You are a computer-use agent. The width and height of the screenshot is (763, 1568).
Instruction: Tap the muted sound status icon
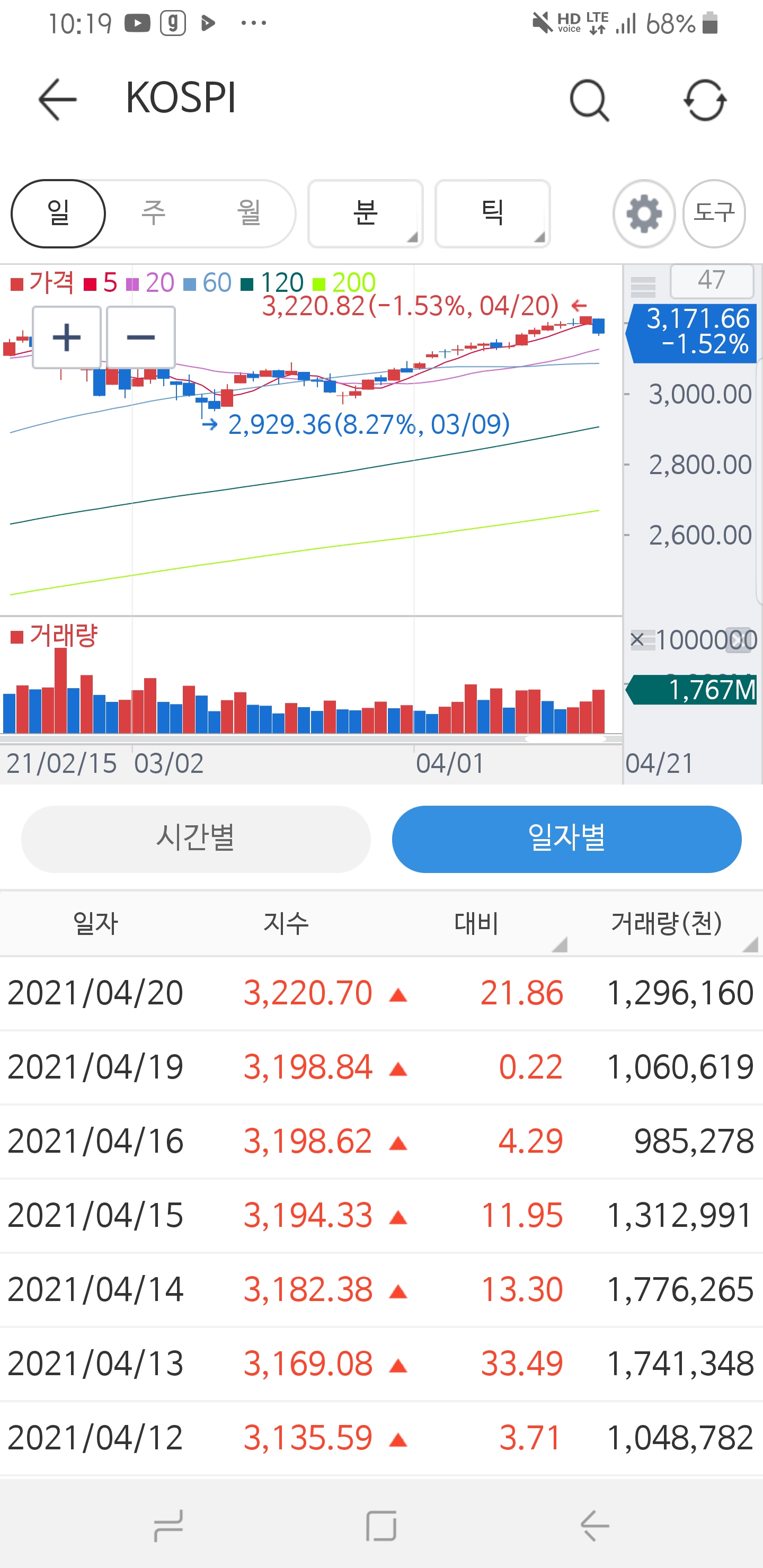(x=542, y=24)
